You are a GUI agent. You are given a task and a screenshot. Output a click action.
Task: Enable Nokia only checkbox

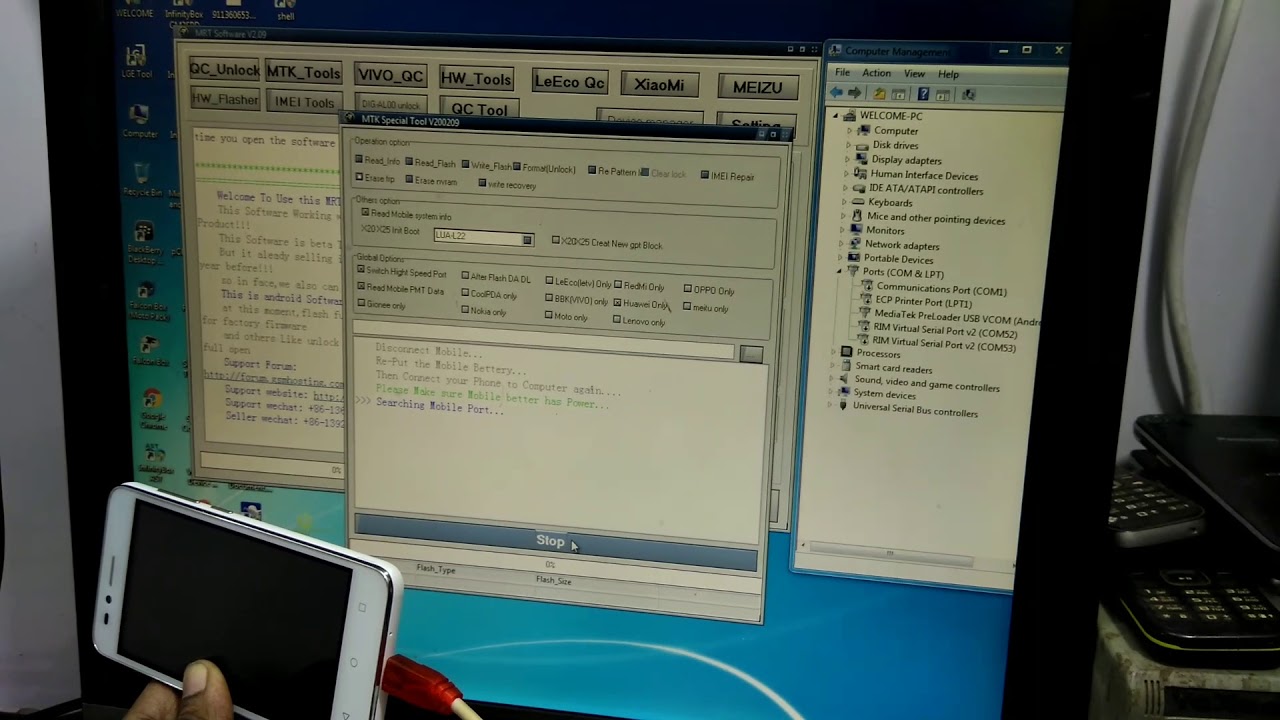pos(465,310)
